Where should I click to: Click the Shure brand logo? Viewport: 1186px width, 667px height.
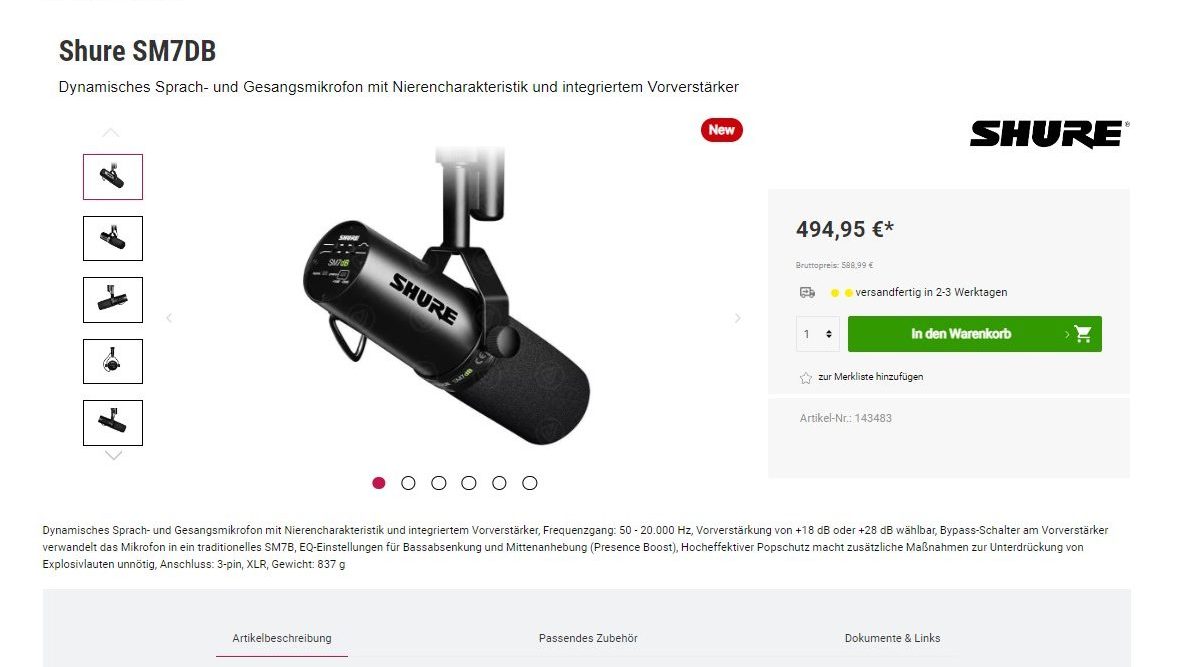point(1049,134)
